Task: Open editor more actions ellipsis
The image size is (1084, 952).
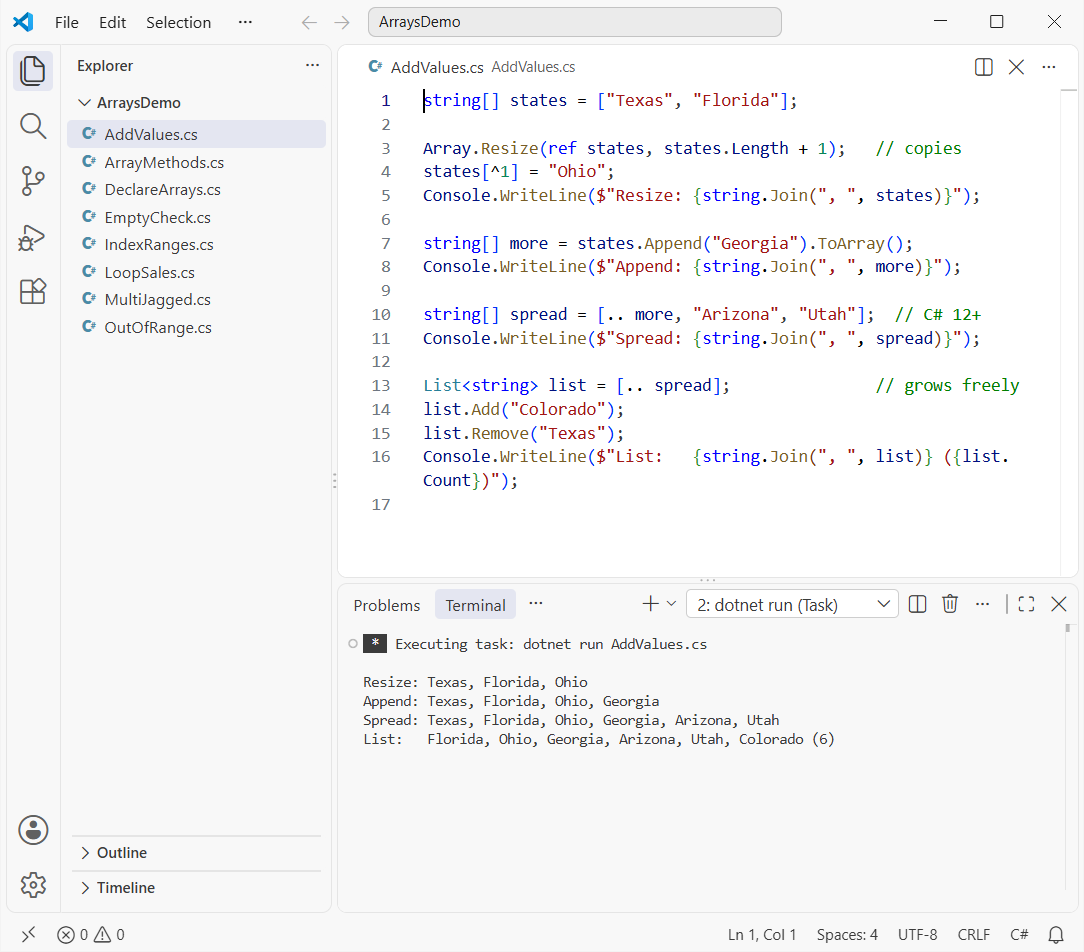Action: pyautogui.click(x=1049, y=67)
